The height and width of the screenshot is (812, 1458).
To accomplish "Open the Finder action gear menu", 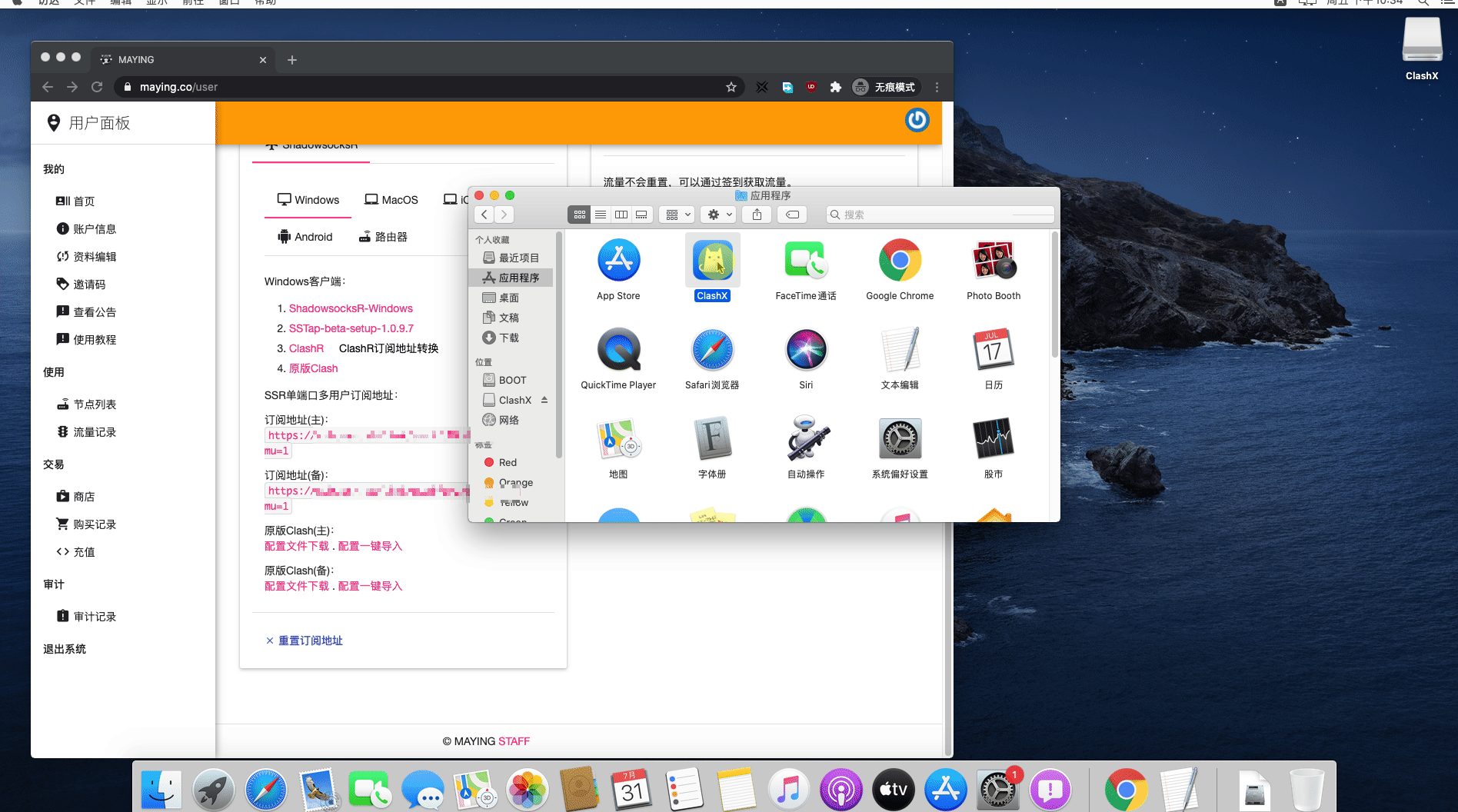I will [x=719, y=215].
